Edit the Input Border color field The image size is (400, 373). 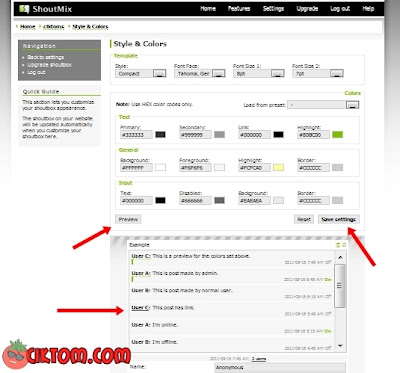click(x=314, y=201)
